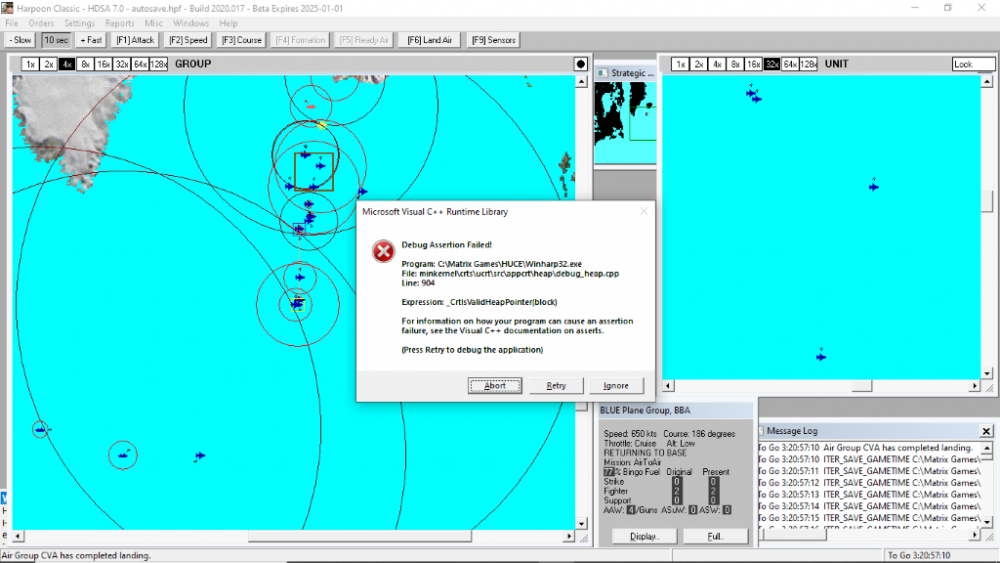Click Group map scroll up arrow
The width and height of the screenshot is (1000, 563).
[581, 82]
